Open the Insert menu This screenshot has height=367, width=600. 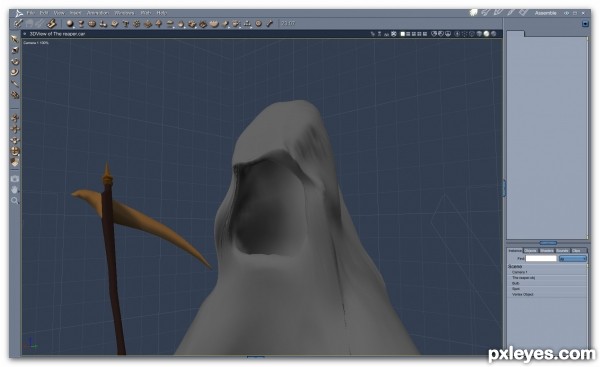pos(75,13)
